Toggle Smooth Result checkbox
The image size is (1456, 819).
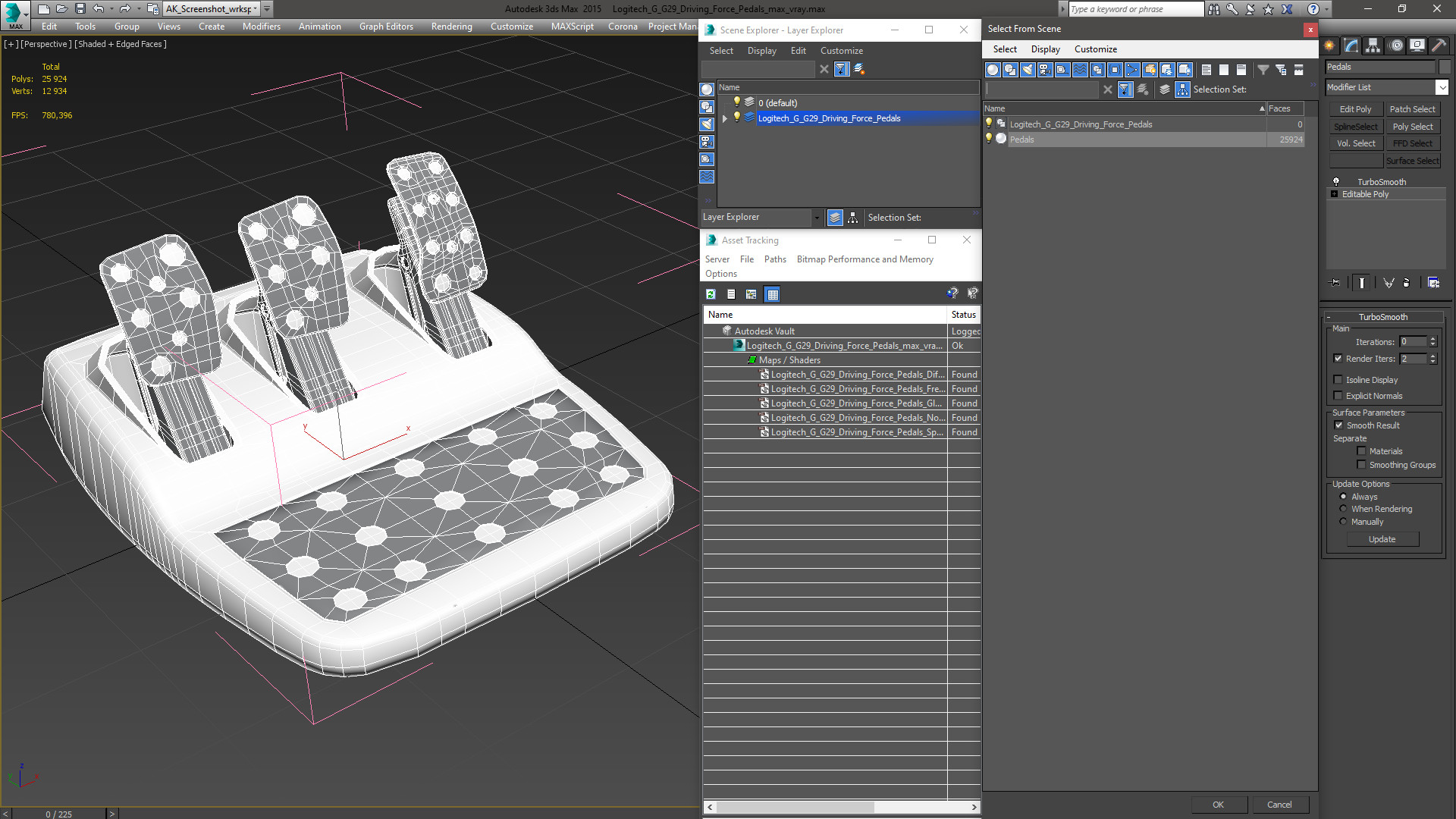[x=1338, y=425]
